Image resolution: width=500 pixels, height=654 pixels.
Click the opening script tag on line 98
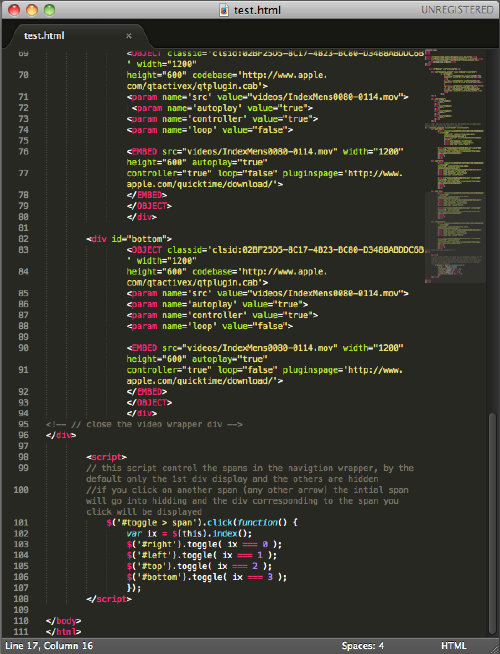point(106,457)
